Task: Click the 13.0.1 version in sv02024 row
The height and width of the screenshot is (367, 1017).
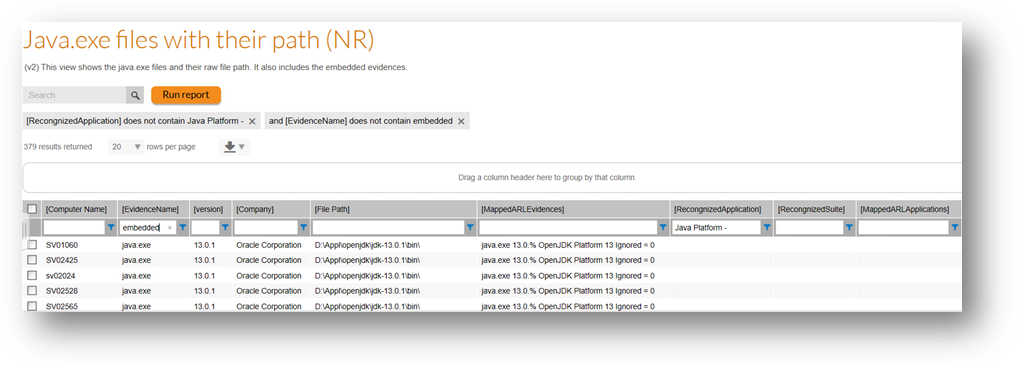Action: point(204,276)
